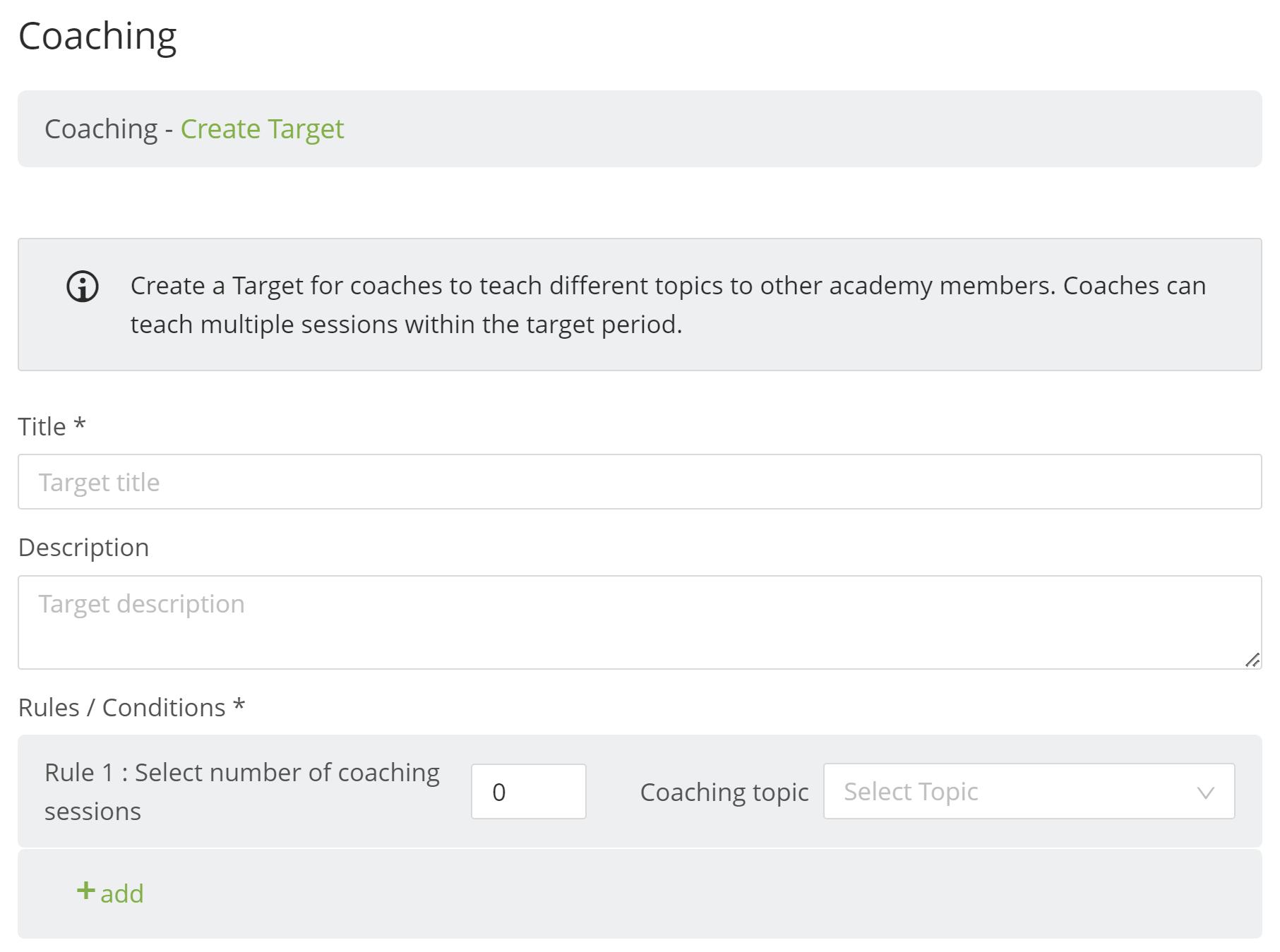Click the asterisk next to Title
The width and height of the screenshot is (1280, 952).
(x=80, y=423)
